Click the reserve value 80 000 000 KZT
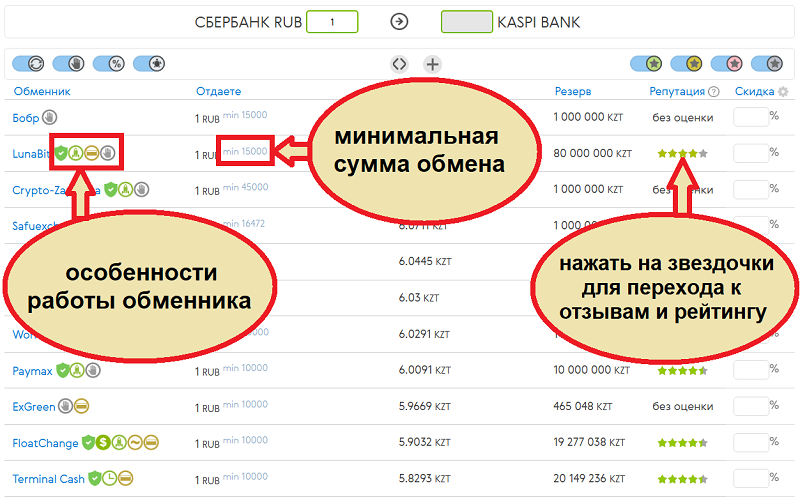This screenshot has width=800, height=504. (593, 153)
